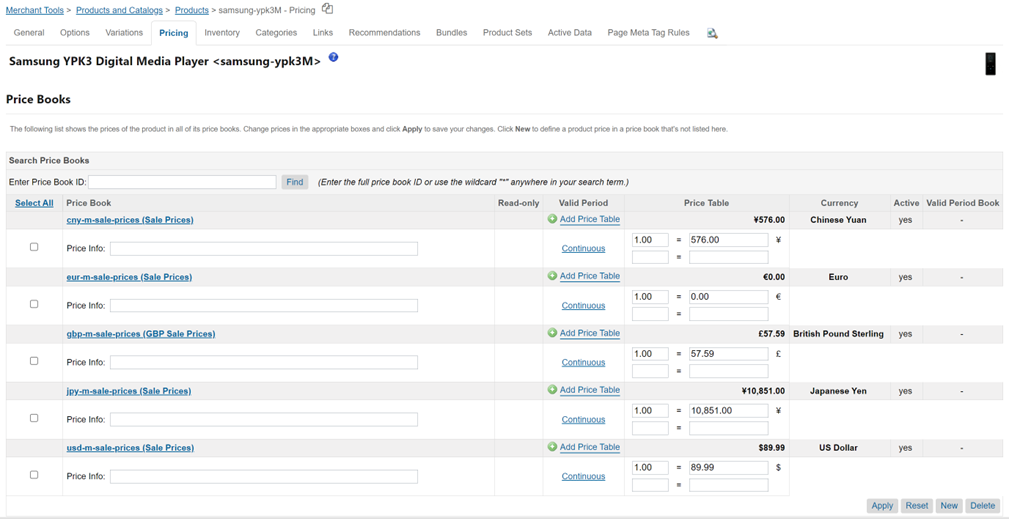Click the 0.00 Euro price input
The width and height of the screenshot is (1009, 521).
click(728, 297)
